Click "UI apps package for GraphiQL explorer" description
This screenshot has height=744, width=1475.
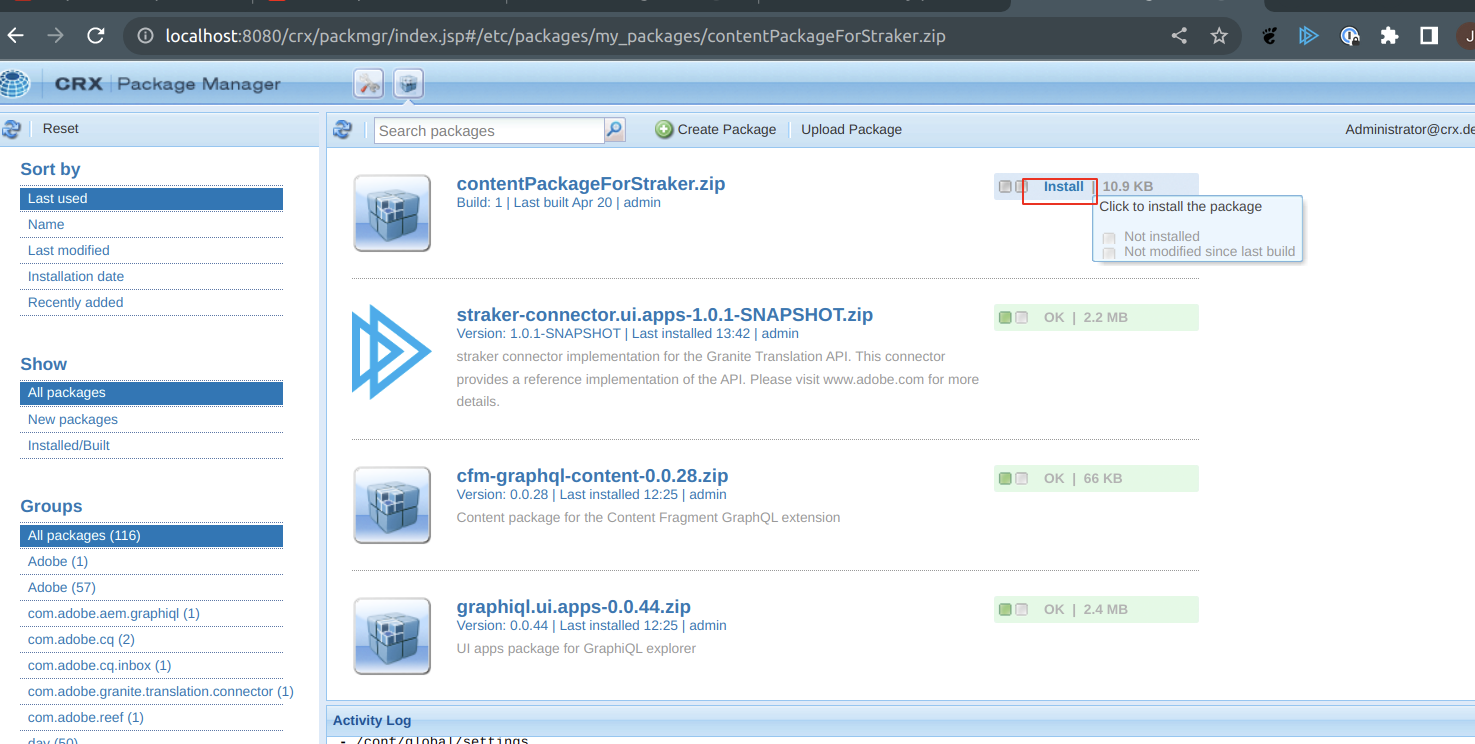(x=576, y=648)
